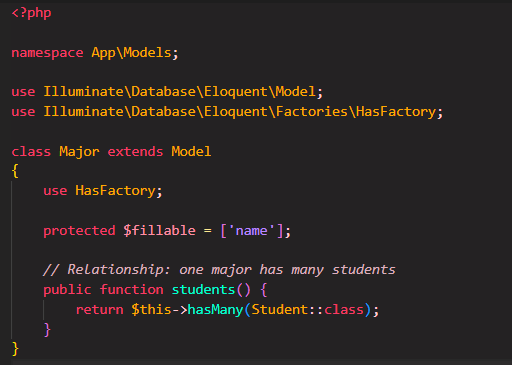Click the $this variable
Screen dimensions: 512x365
(151, 309)
